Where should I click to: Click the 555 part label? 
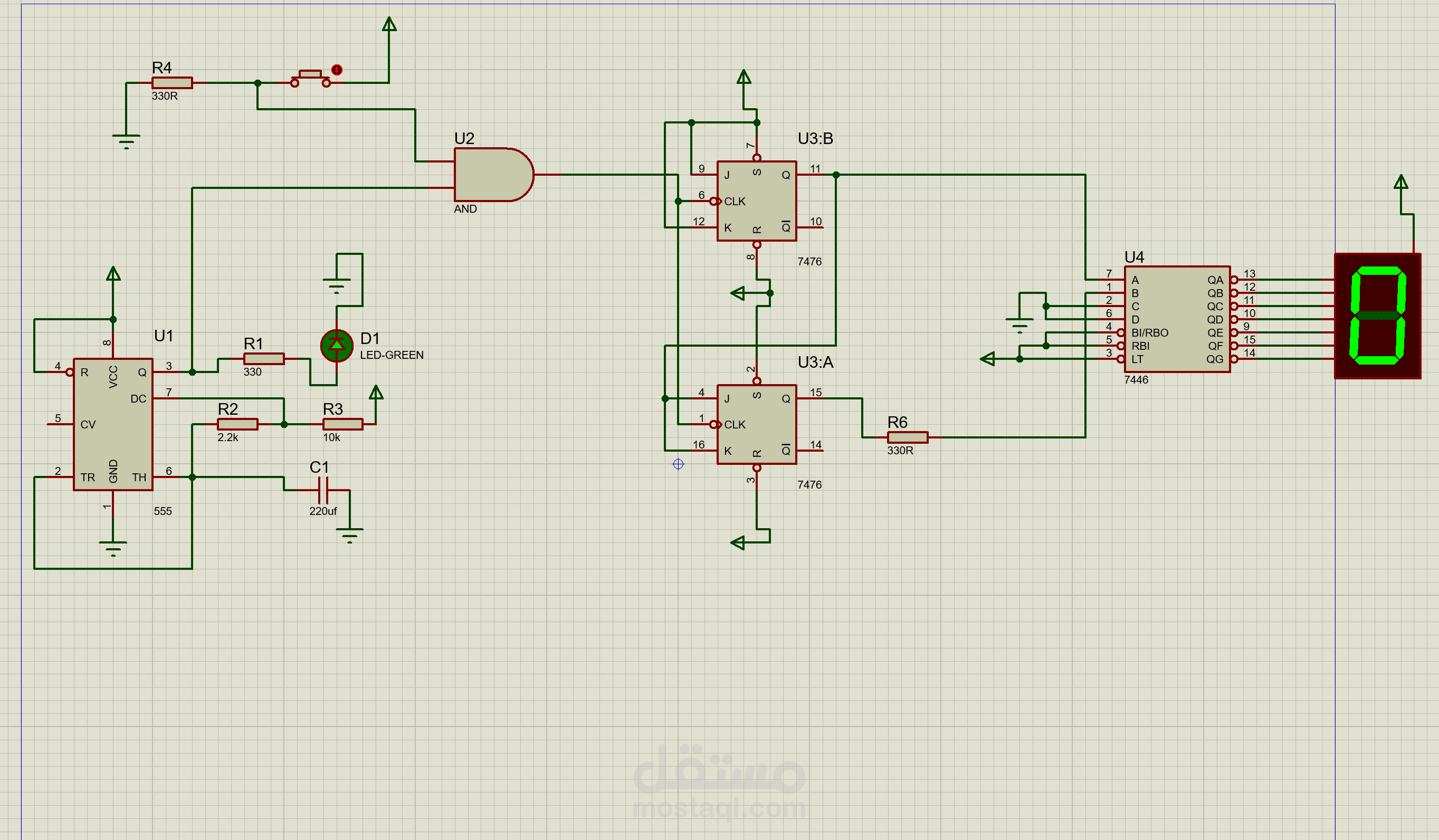coord(163,511)
